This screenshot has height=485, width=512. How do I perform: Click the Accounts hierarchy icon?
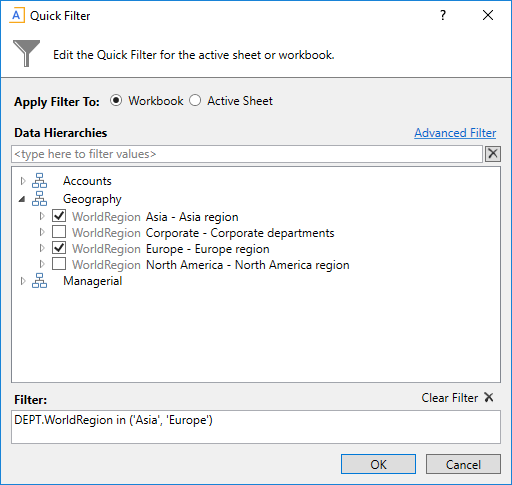click(39, 181)
